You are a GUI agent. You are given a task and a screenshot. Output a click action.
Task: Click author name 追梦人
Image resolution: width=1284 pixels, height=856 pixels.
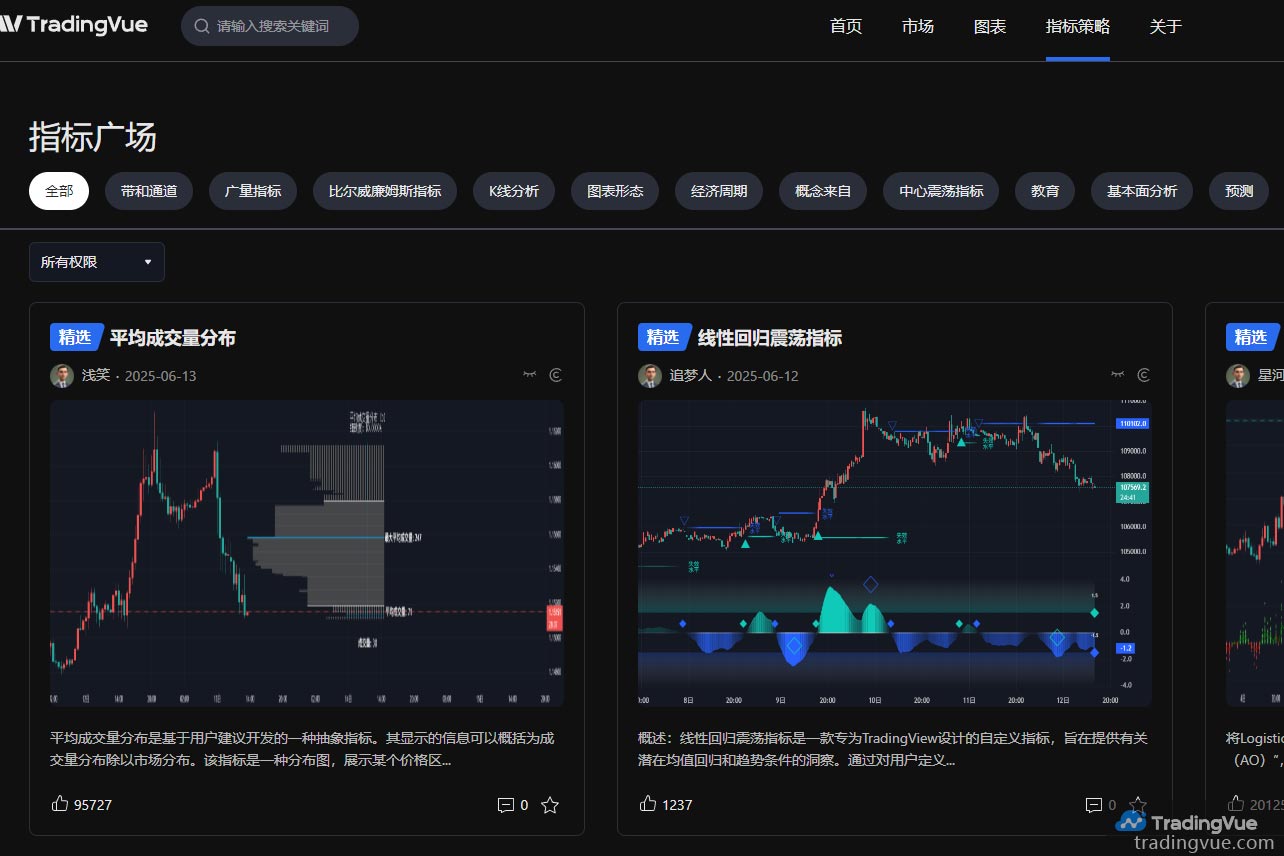click(x=691, y=376)
